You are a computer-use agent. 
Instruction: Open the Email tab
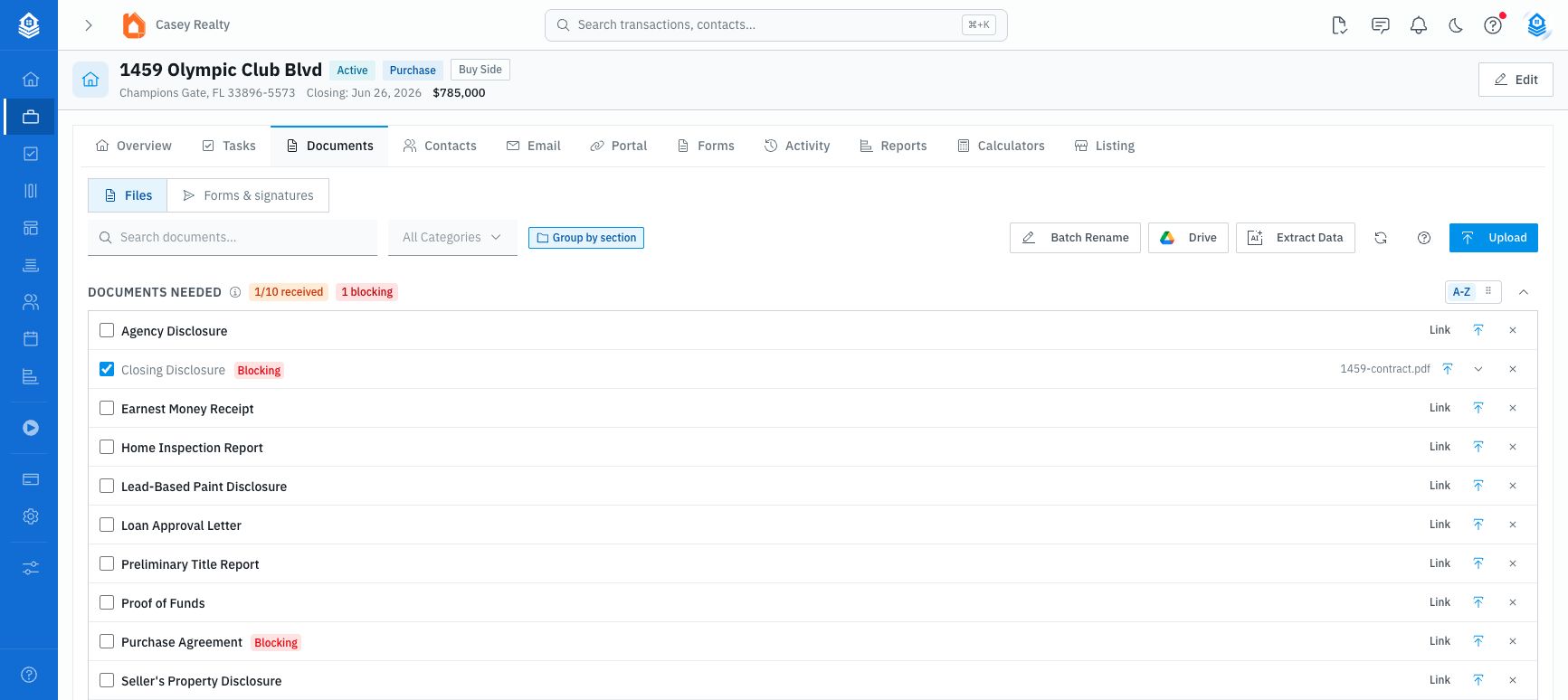click(534, 146)
